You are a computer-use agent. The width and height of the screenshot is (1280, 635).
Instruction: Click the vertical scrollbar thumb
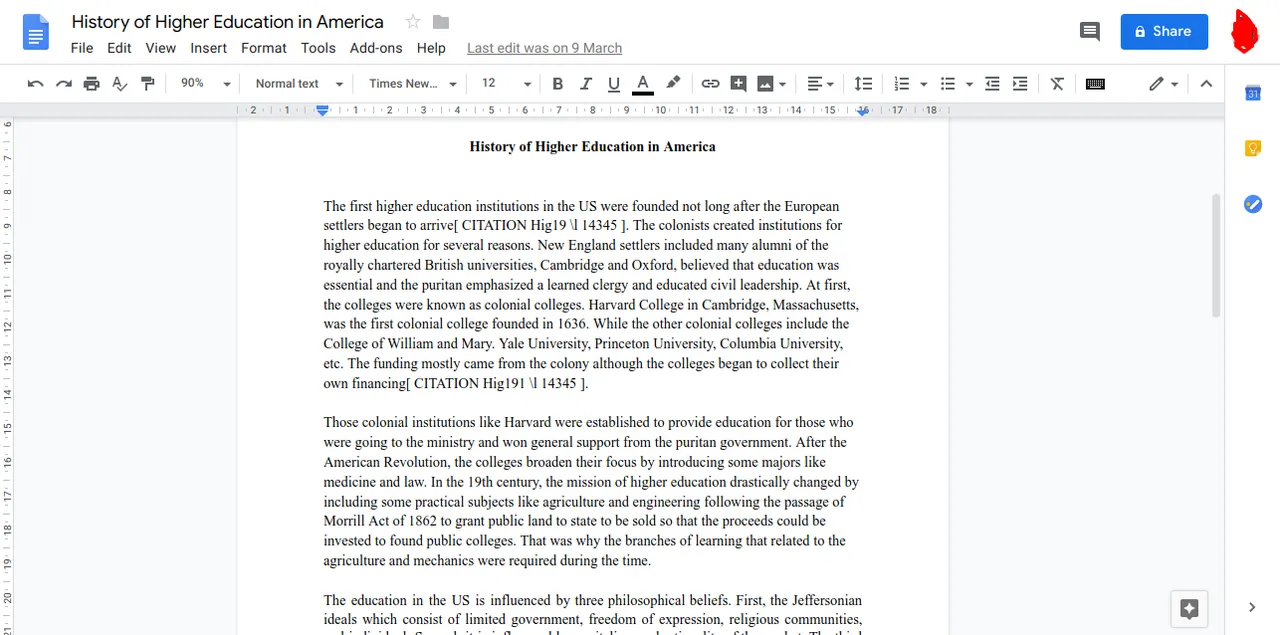1216,255
